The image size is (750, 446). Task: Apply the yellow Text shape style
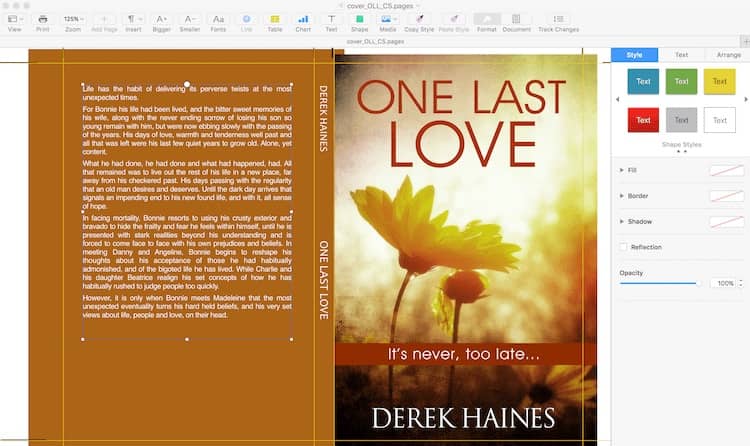pyautogui.click(x=719, y=81)
